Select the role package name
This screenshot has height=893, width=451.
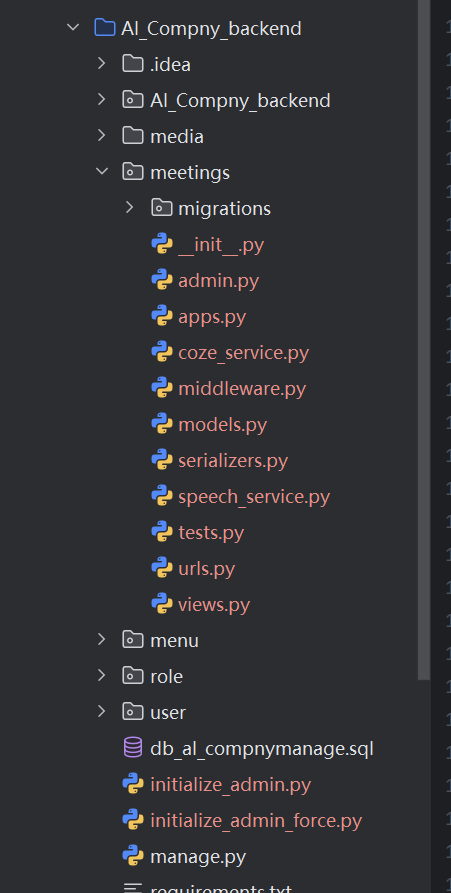point(166,677)
